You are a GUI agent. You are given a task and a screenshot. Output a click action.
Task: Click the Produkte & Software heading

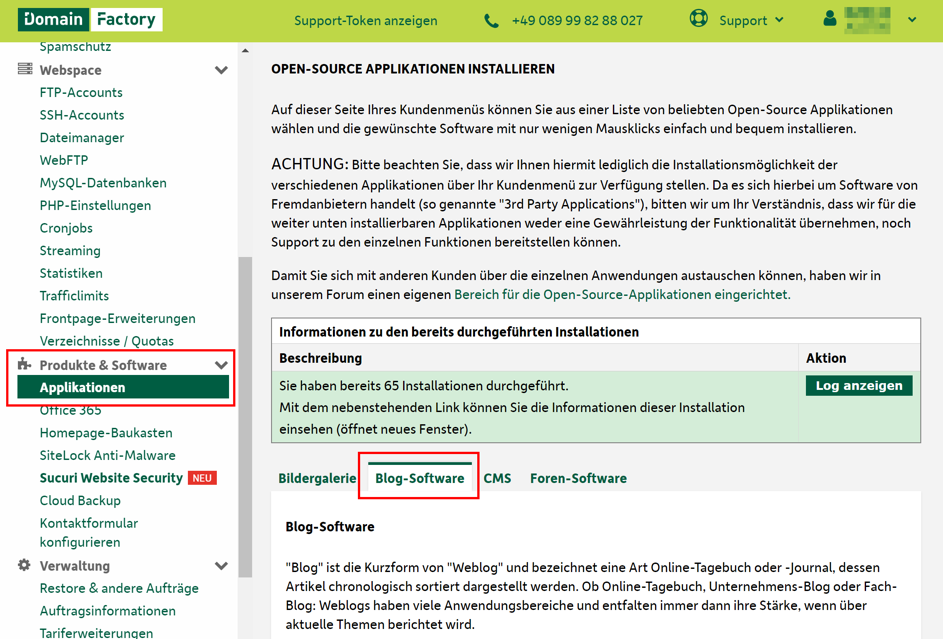103,365
